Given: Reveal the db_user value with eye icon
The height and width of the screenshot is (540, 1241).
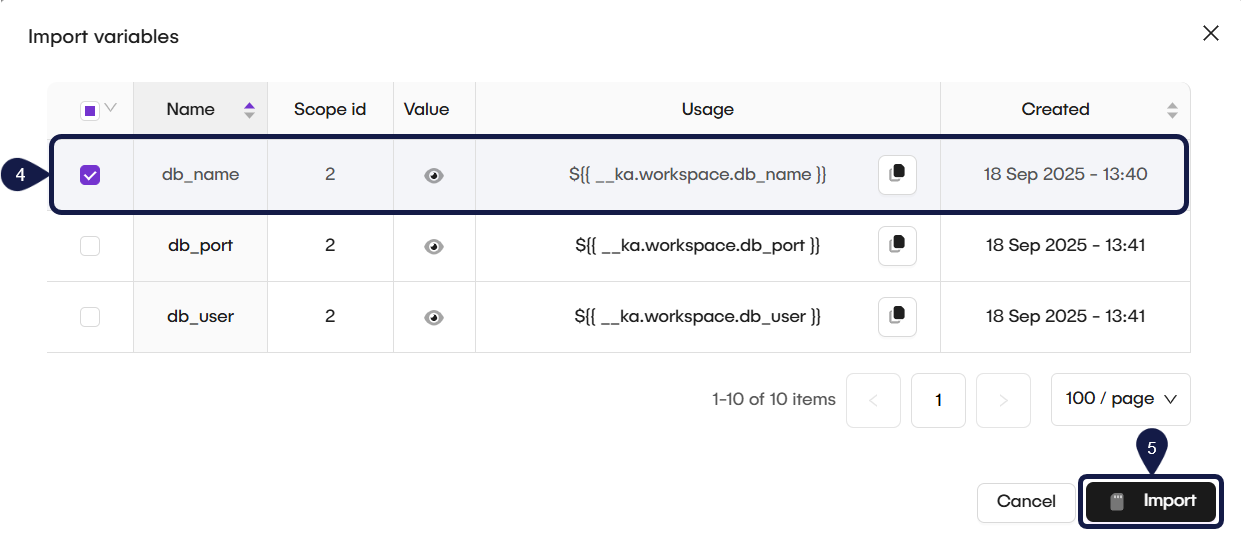Looking at the screenshot, I should 434,317.
